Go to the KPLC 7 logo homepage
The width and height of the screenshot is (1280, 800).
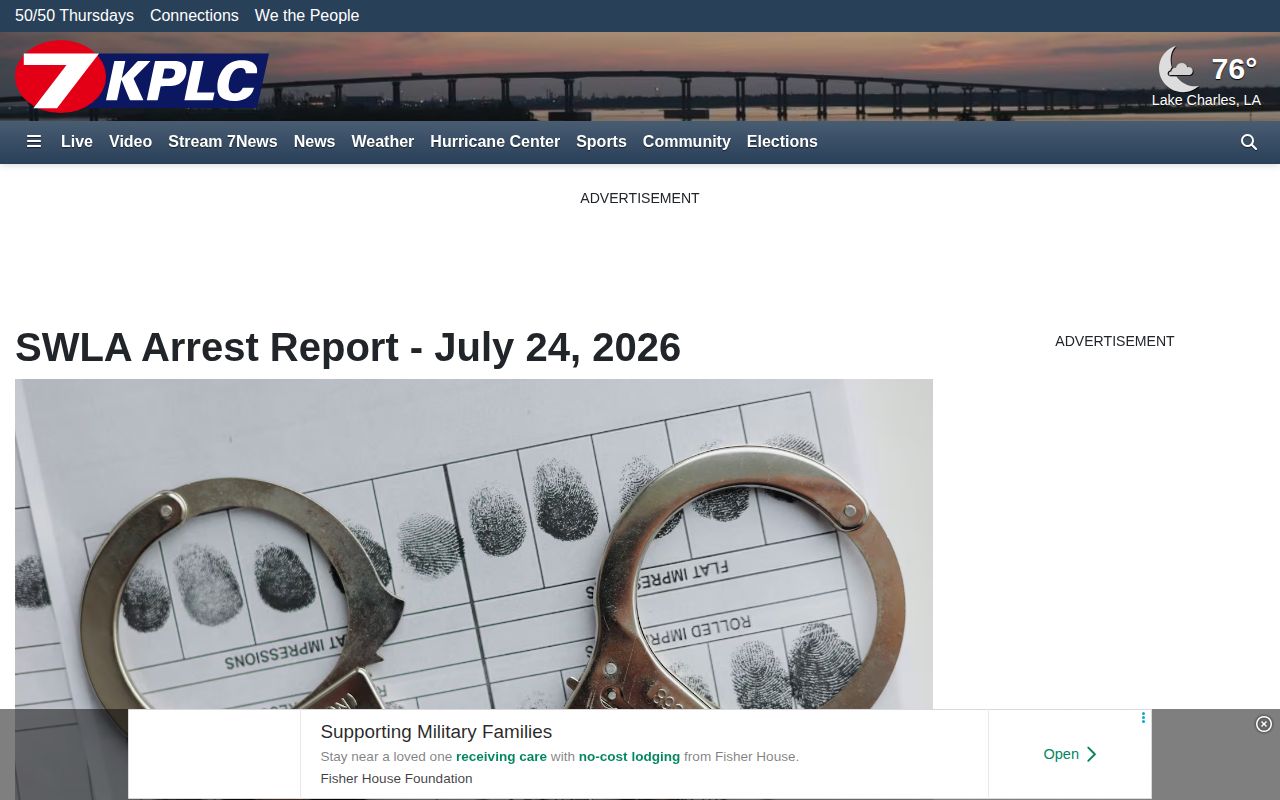pos(141,77)
